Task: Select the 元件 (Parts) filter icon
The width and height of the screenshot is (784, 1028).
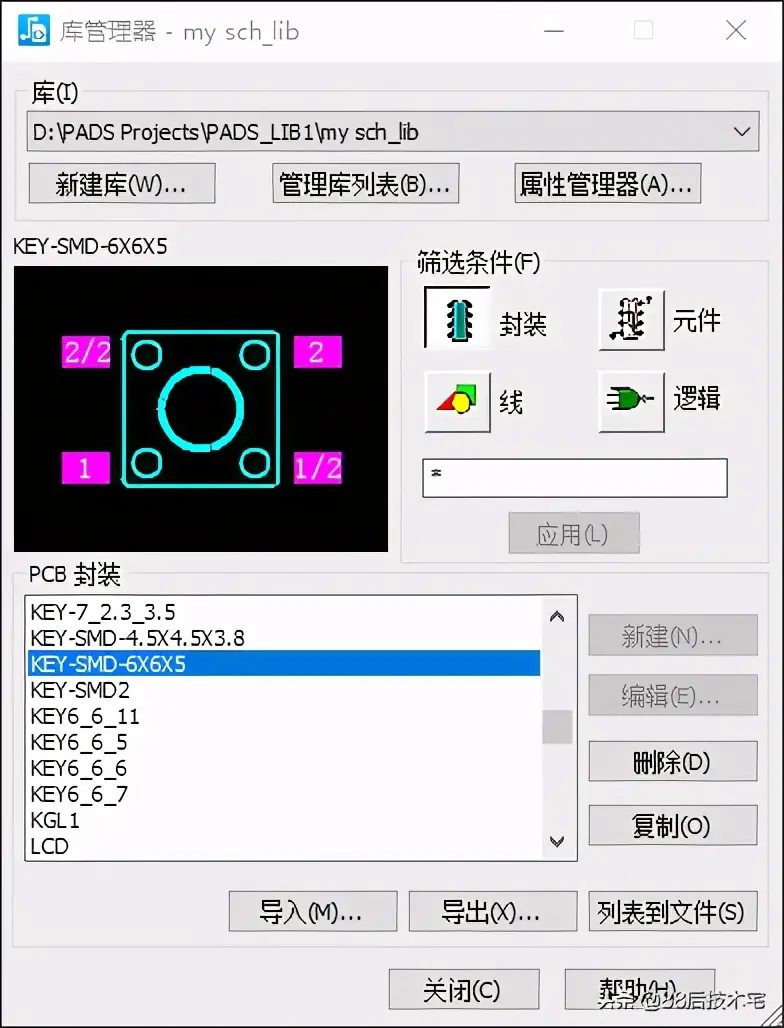Action: click(631, 319)
